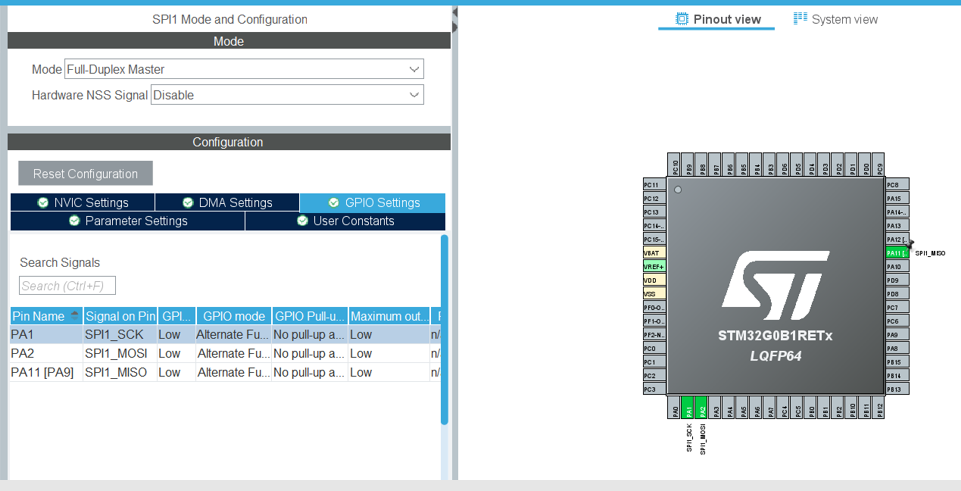Click the PA15 pin on the chip
Screen dimensions: 961x491
click(x=897, y=199)
